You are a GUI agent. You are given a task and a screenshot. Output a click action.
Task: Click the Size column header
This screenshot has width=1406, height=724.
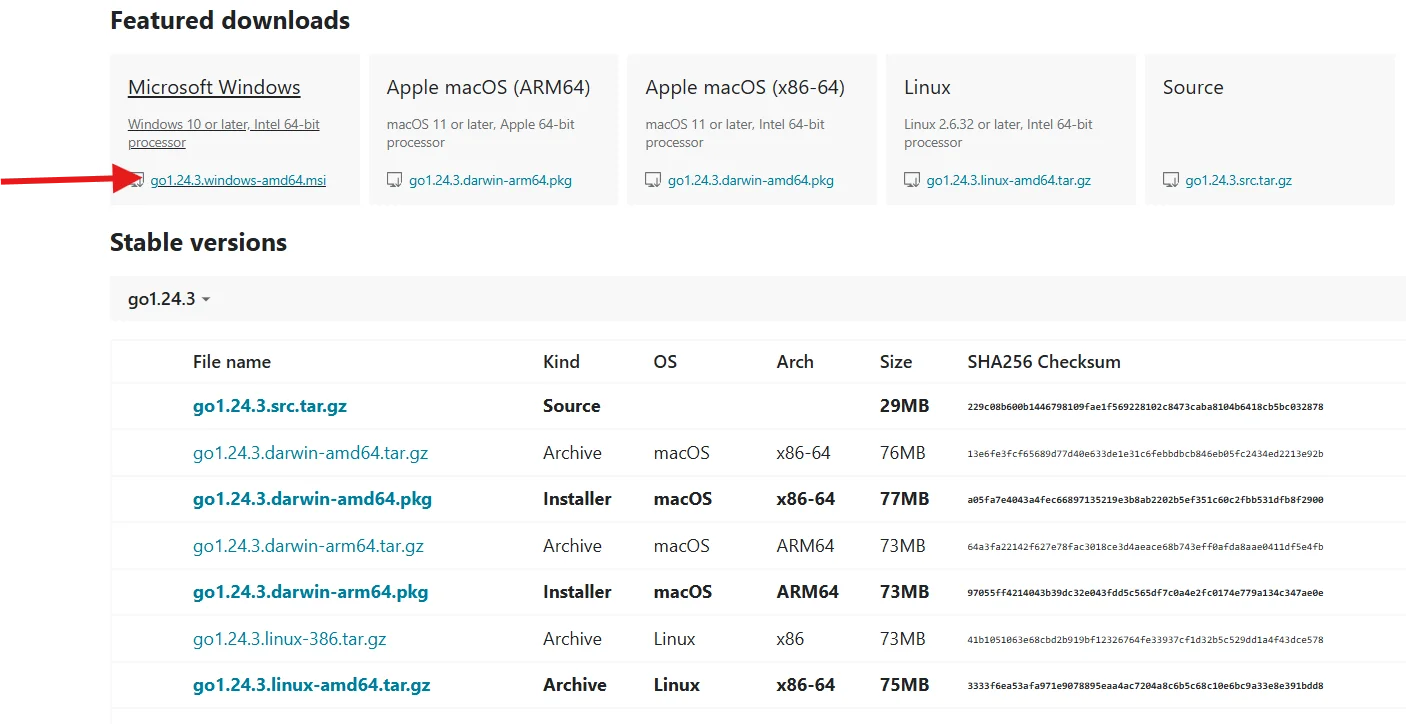896,362
